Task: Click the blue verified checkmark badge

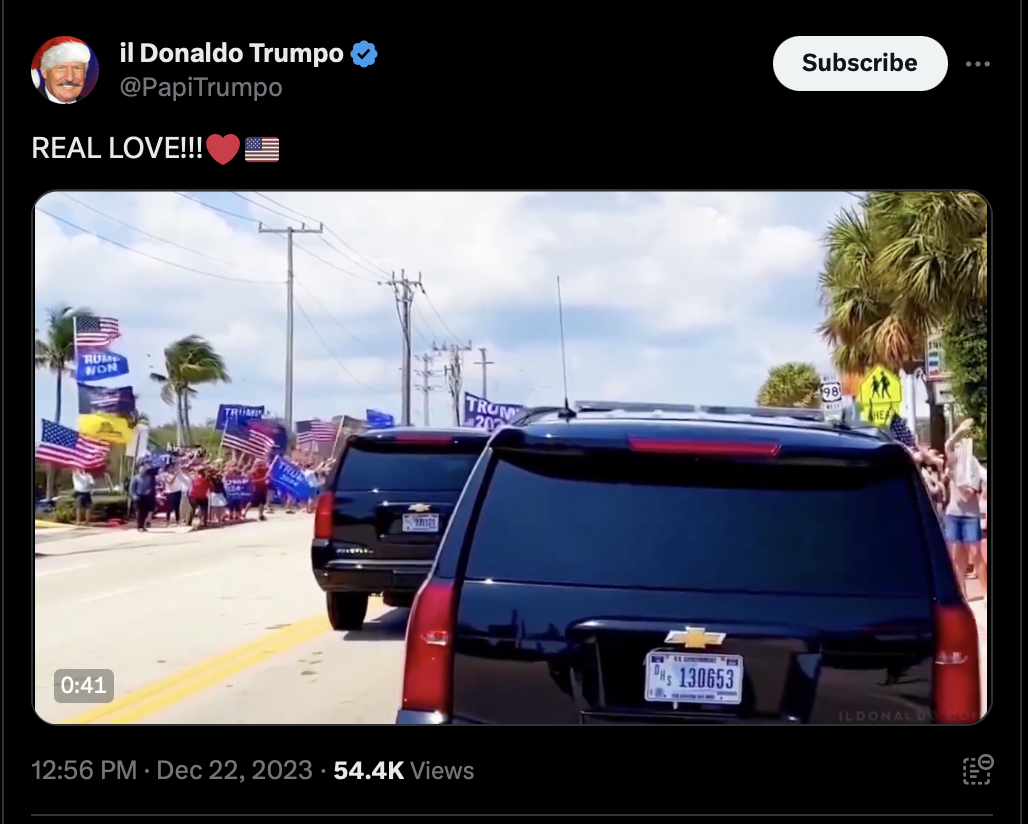Action: (364, 54)
